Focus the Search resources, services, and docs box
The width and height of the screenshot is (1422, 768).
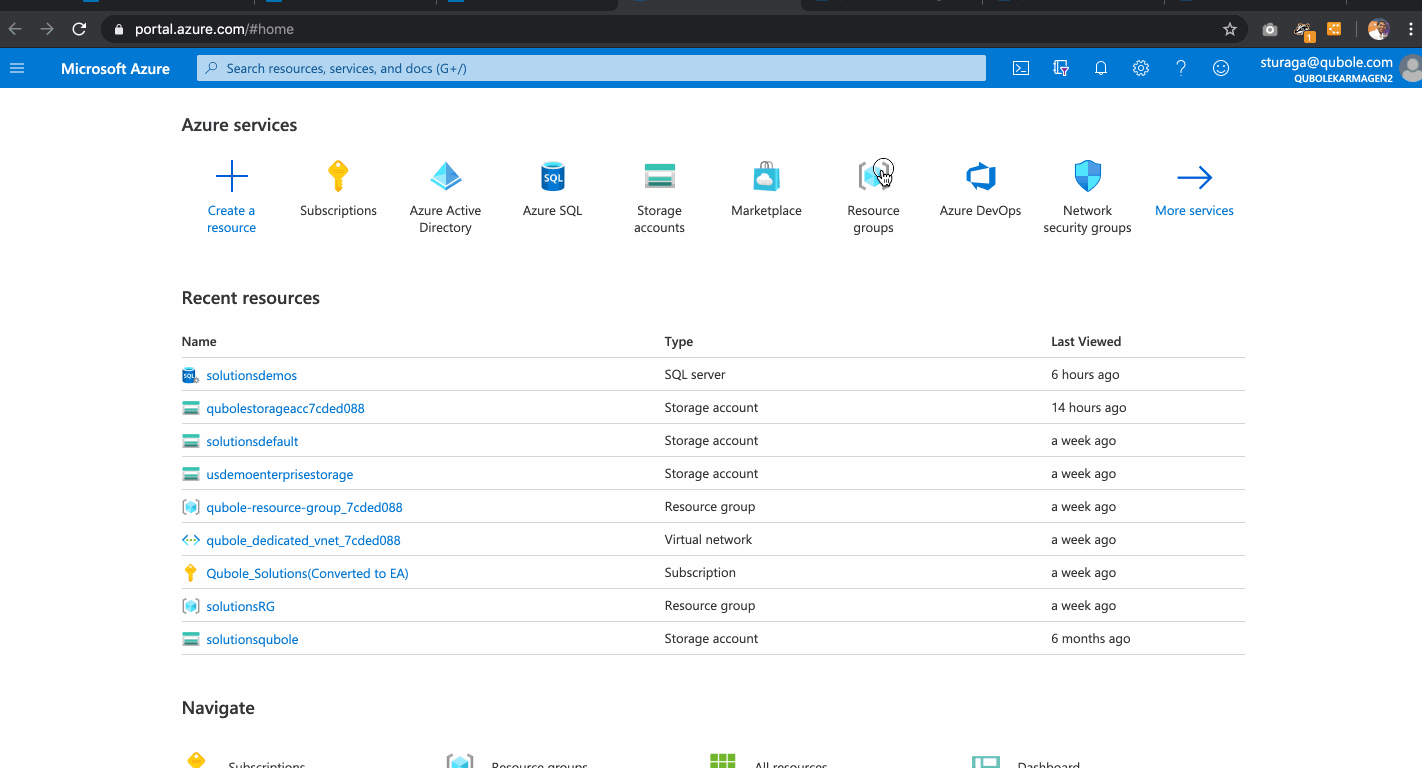(591, 69)
